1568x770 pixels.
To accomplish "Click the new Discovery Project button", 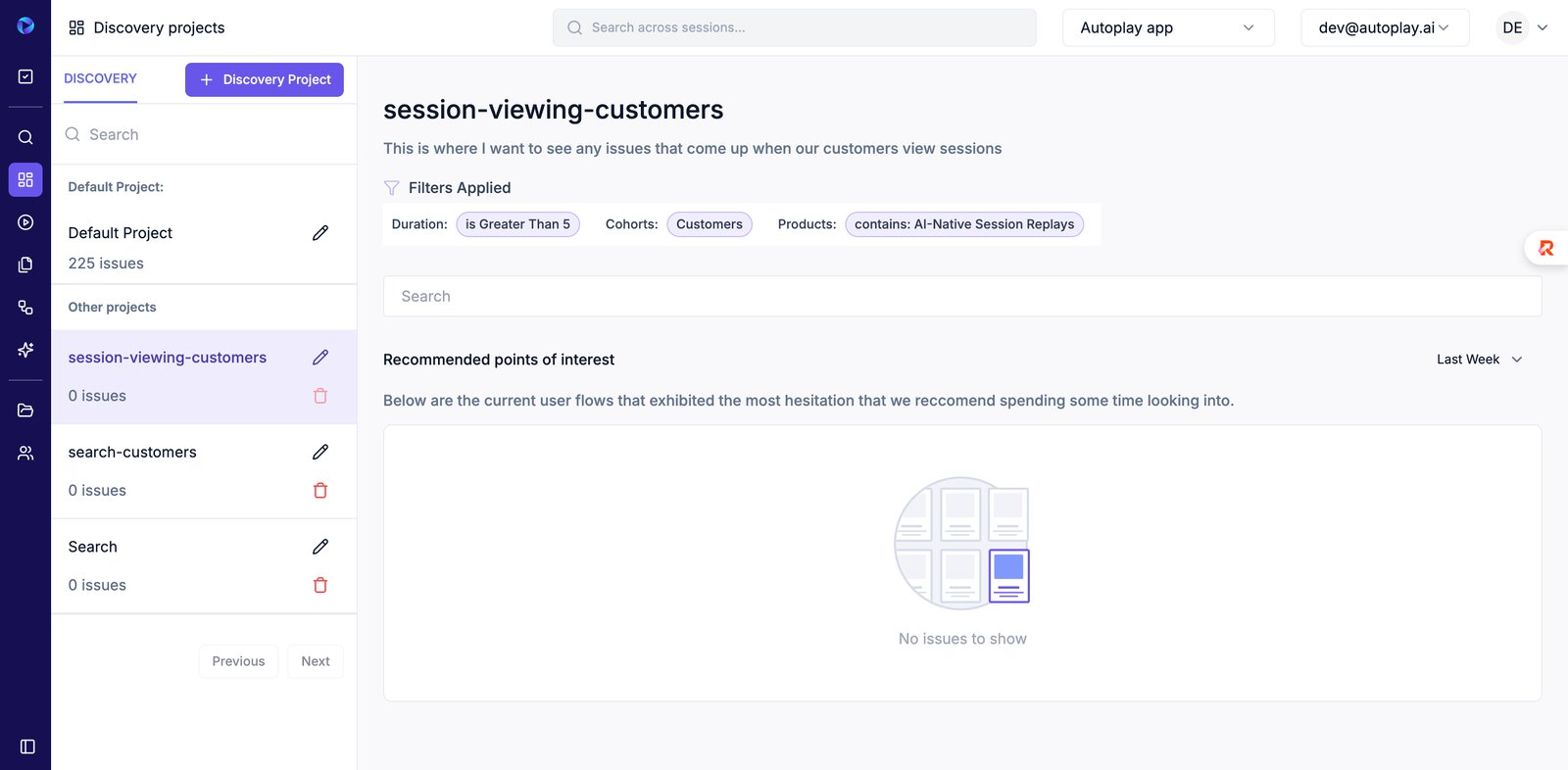I will click(x=265, y=79).
